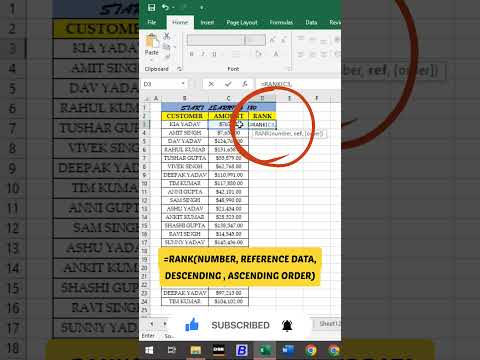Click the AMIT SINGH cell
This screenshot has height=360, width=480.
point(185,133)
